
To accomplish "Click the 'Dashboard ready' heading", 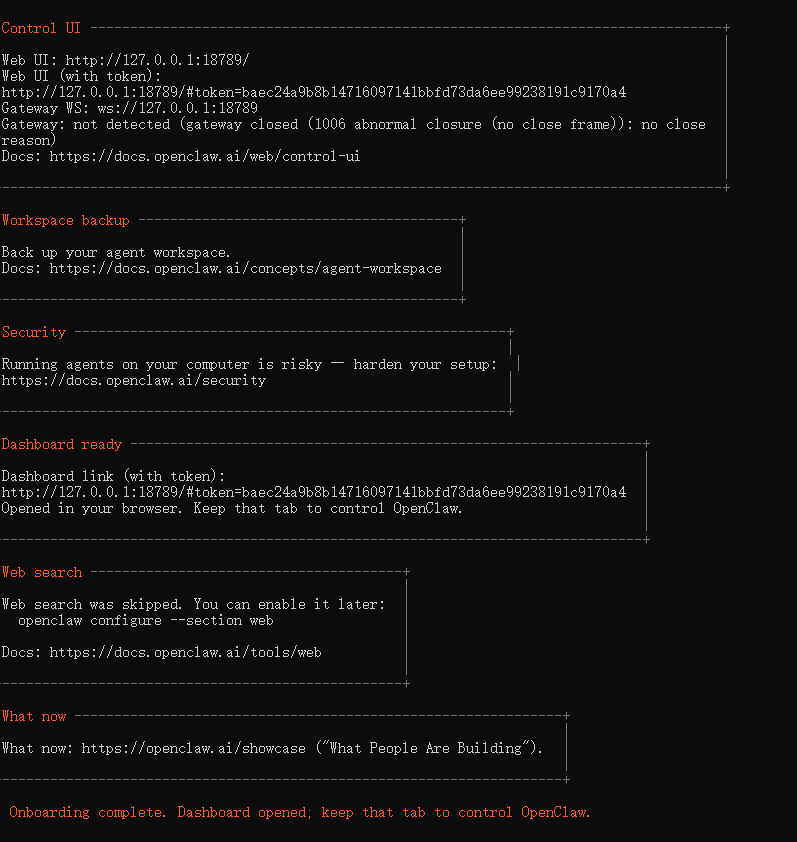I will pos(62,445).
